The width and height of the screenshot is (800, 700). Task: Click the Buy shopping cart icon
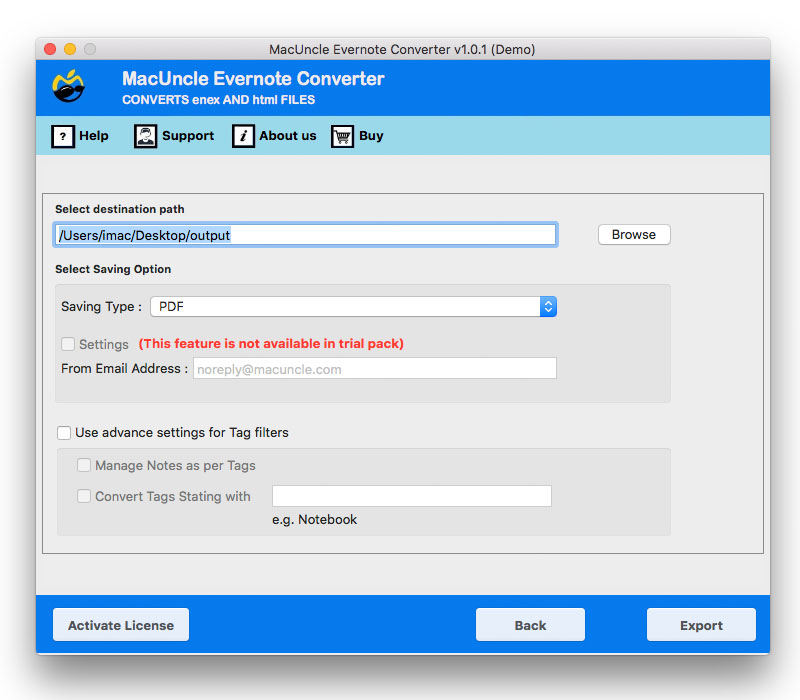(x=341, y=135)
